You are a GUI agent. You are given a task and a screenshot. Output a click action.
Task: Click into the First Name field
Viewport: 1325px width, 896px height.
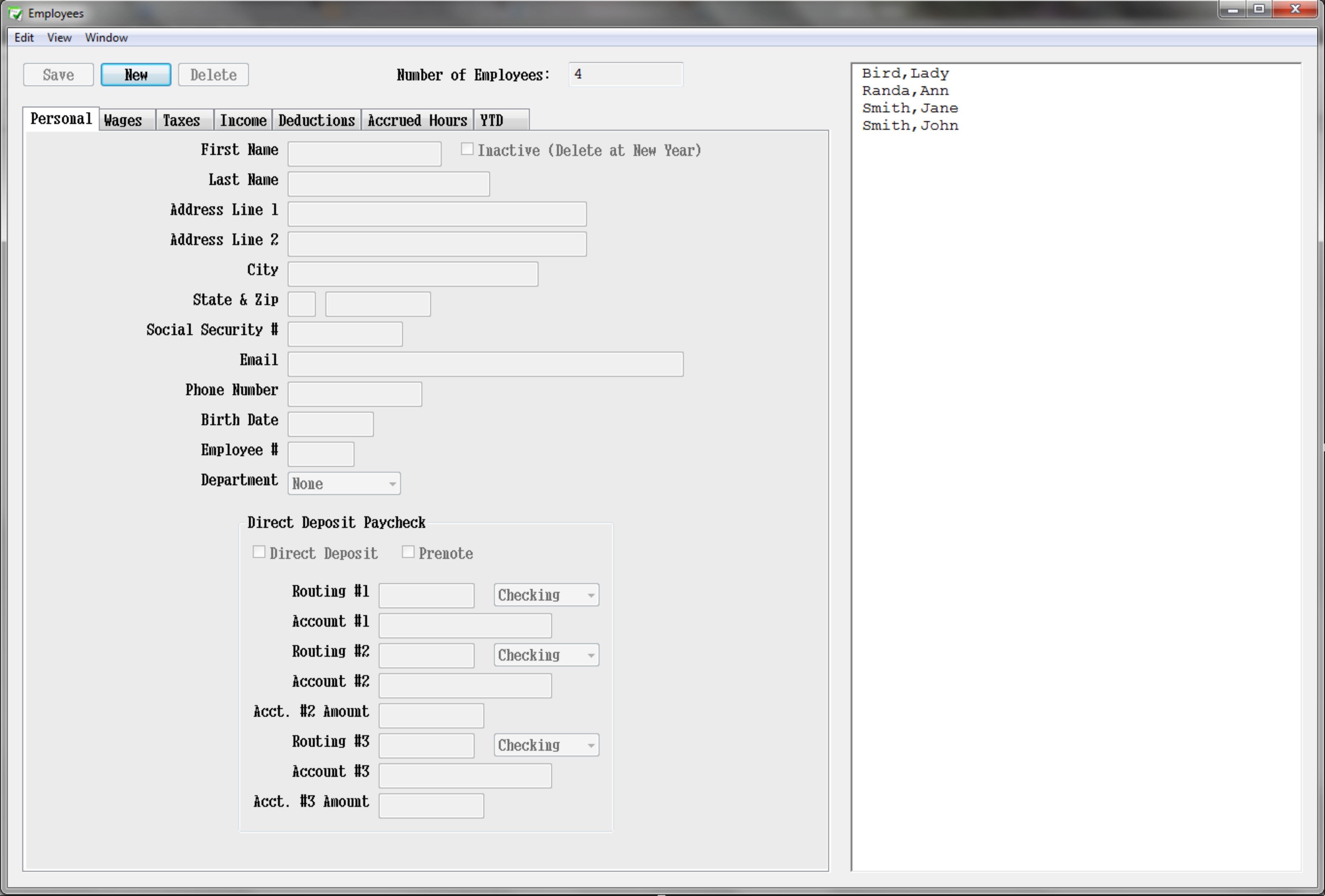click(364, 154)
